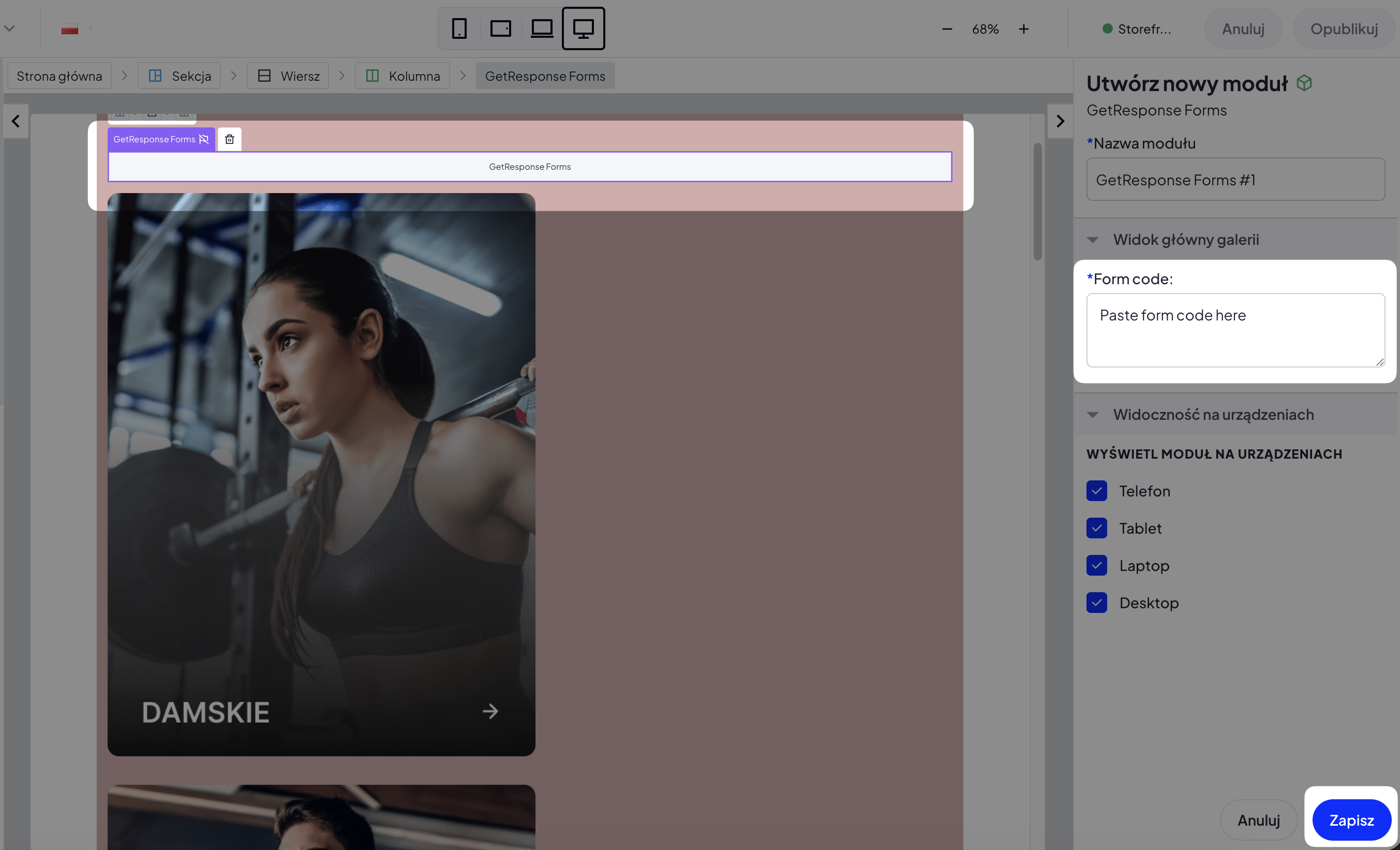Go to Sekcja breadcrumb item

(x=180, y=76)
